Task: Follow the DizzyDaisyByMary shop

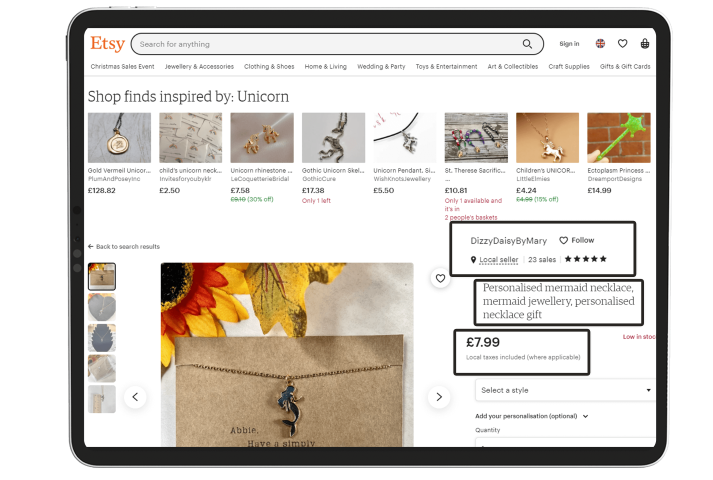Action: click(577, 240)
